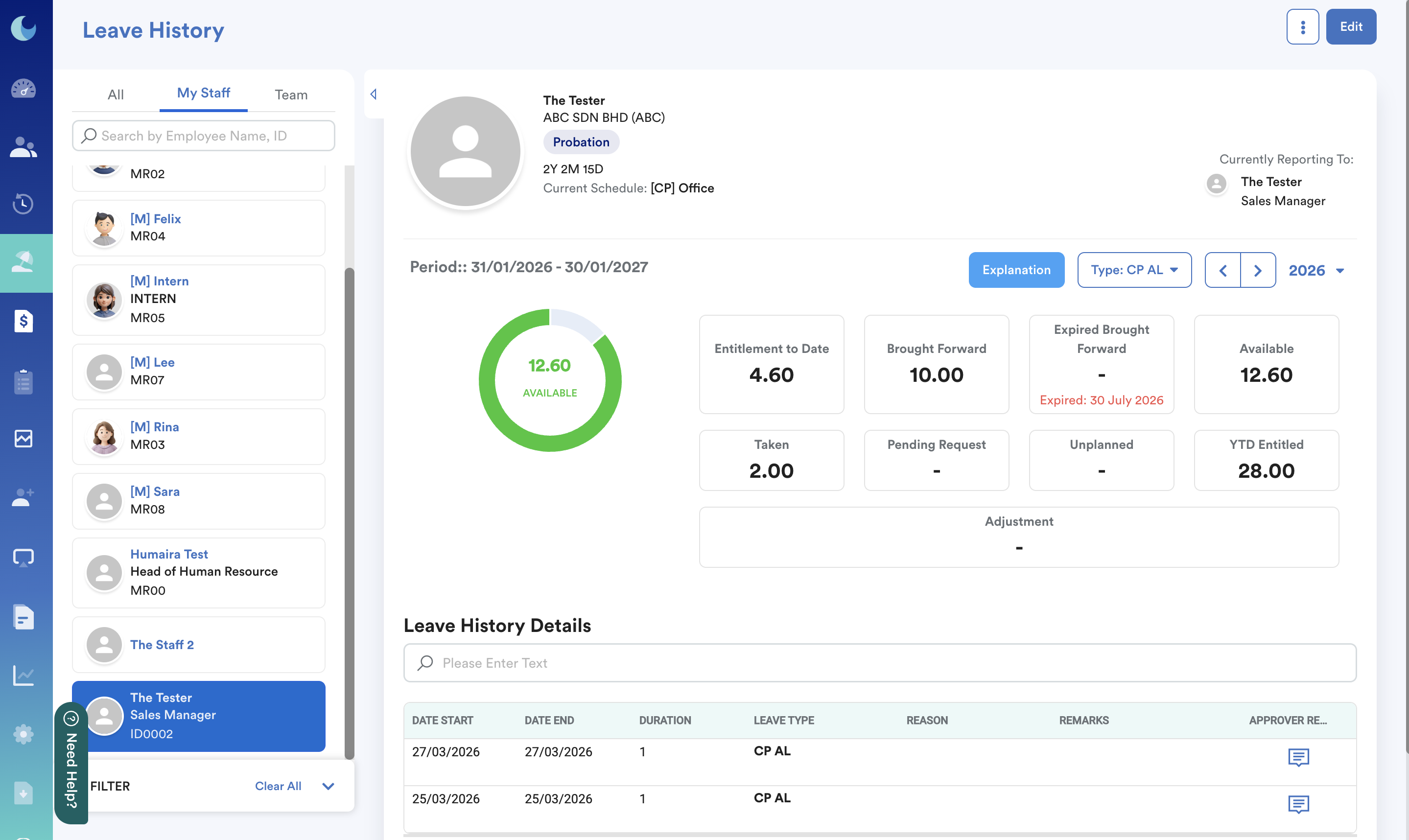Open the payroll dollar document sidebar icon

(23, 321)
